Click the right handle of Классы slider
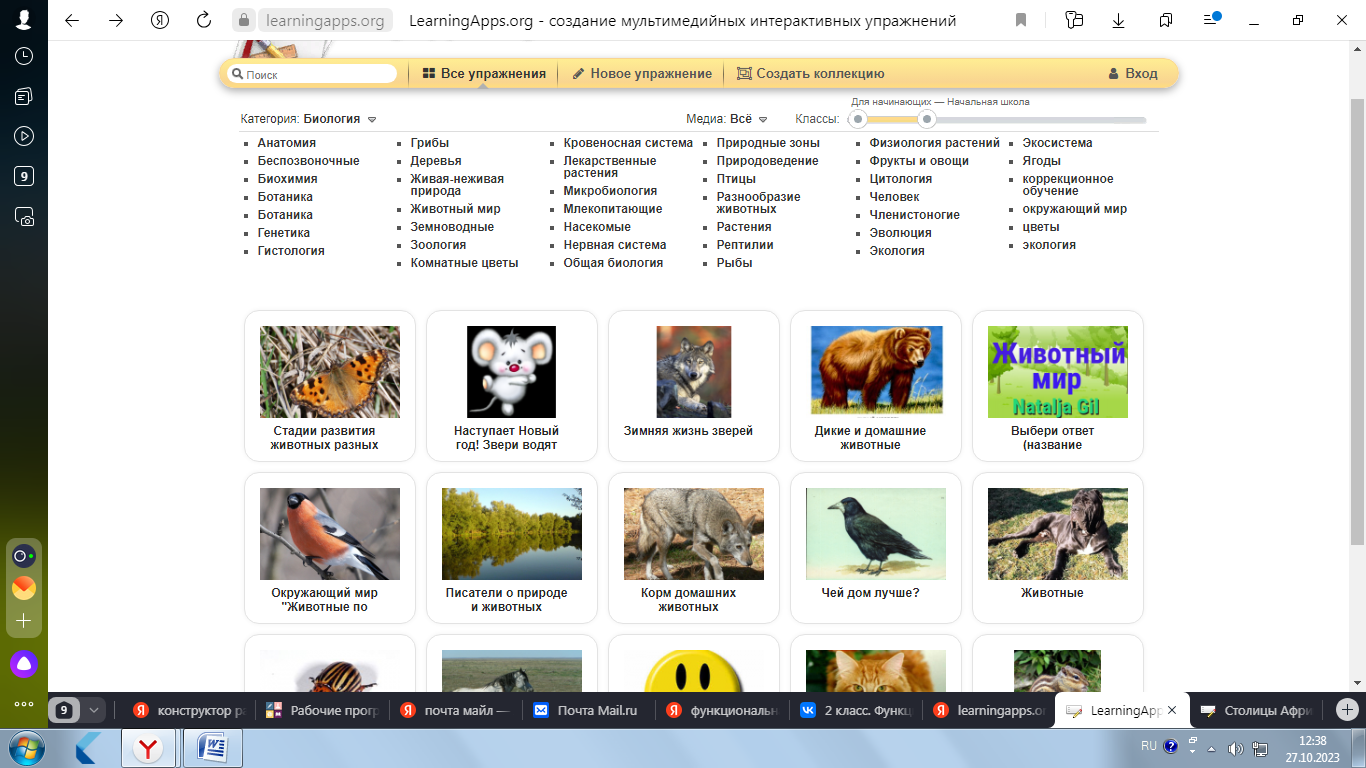This screenshot has width=1366, height=768. [927, 120]
